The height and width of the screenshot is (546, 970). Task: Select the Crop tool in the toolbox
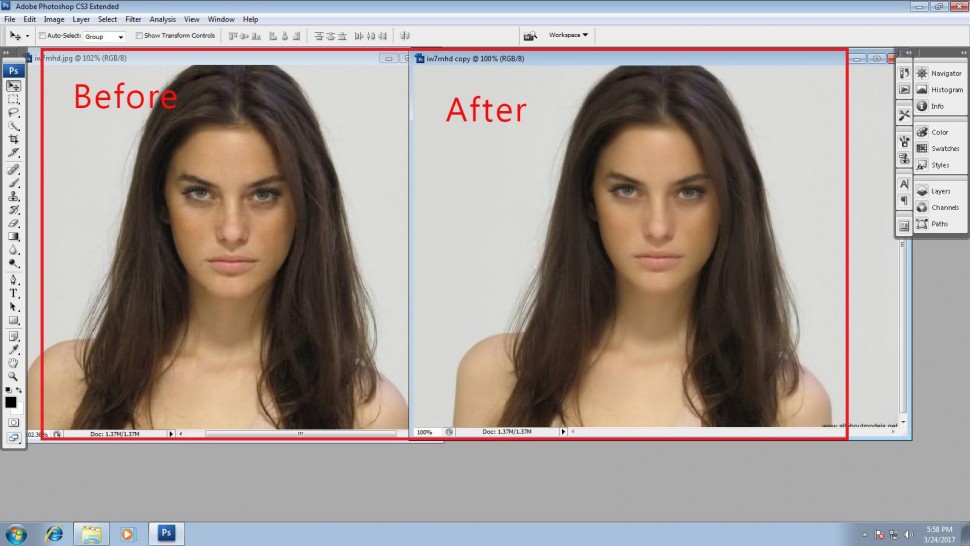[x=14, y=139]
